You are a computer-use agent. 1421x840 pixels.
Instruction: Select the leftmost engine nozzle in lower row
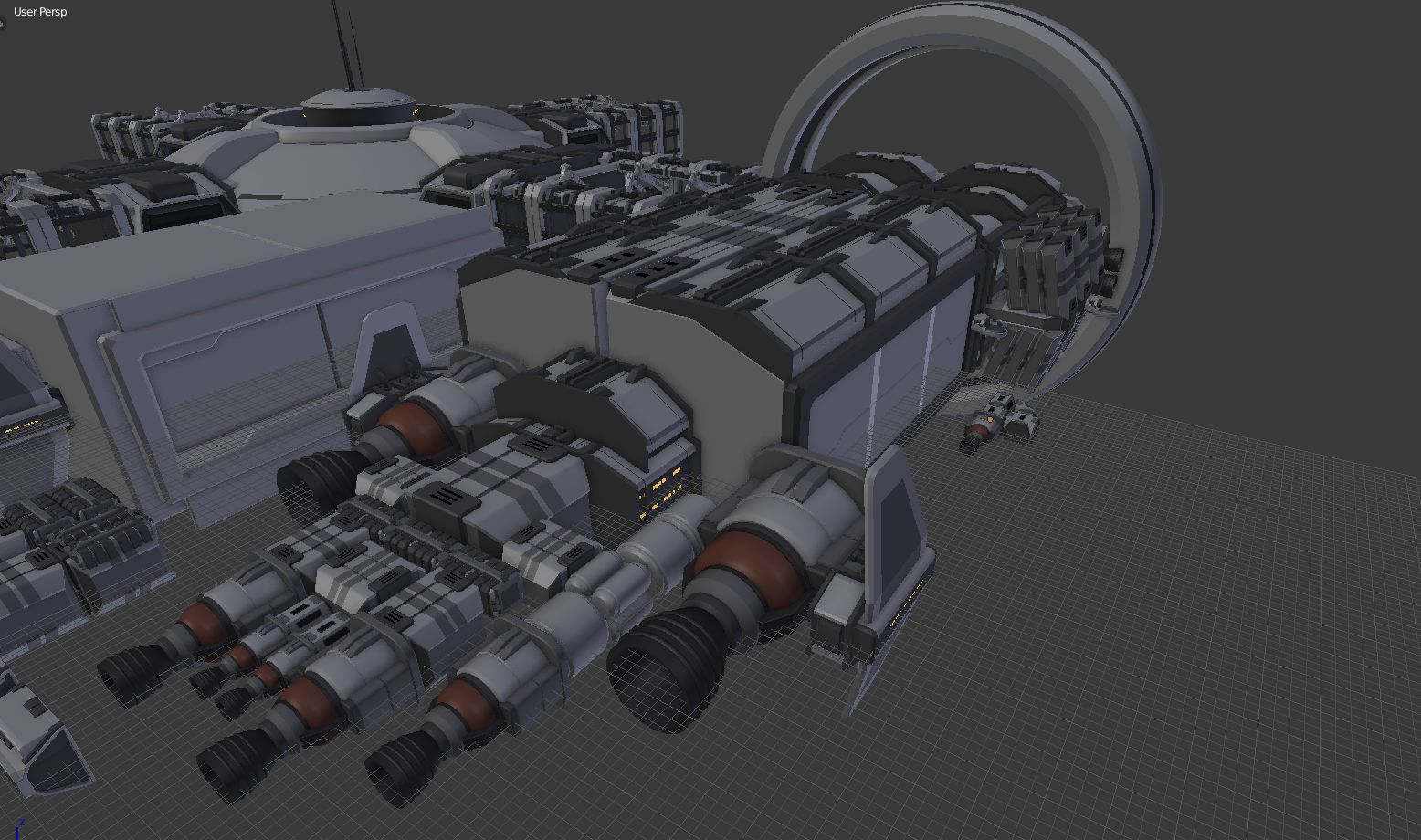coord(128,676)
